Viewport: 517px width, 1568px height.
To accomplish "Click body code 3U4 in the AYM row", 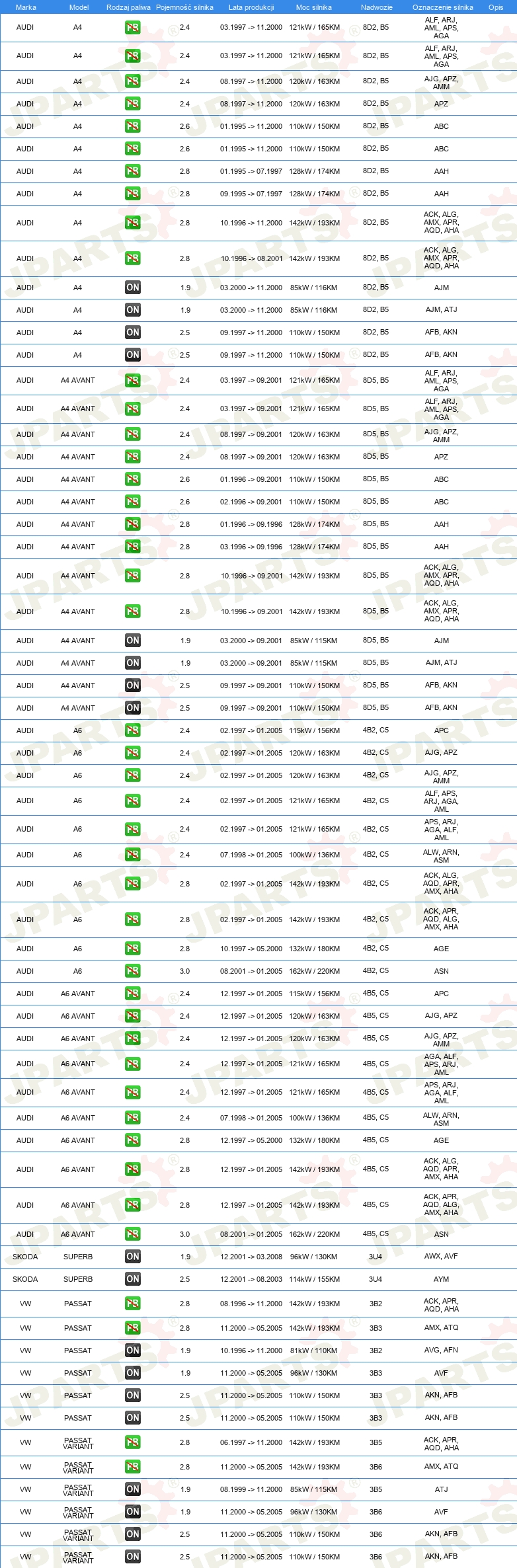I will [x=376, y=1279].
